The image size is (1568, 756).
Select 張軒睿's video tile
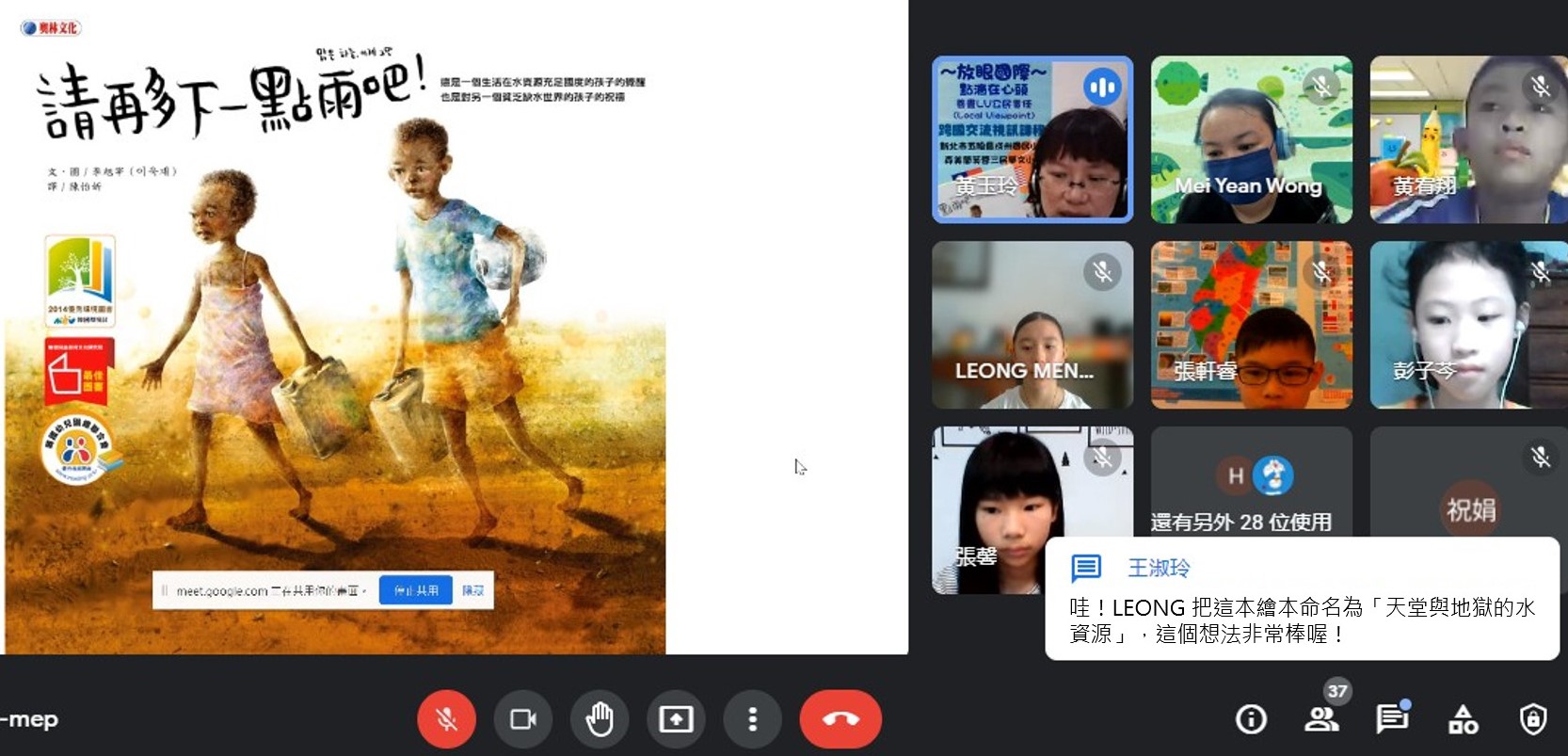(1252, 325)
